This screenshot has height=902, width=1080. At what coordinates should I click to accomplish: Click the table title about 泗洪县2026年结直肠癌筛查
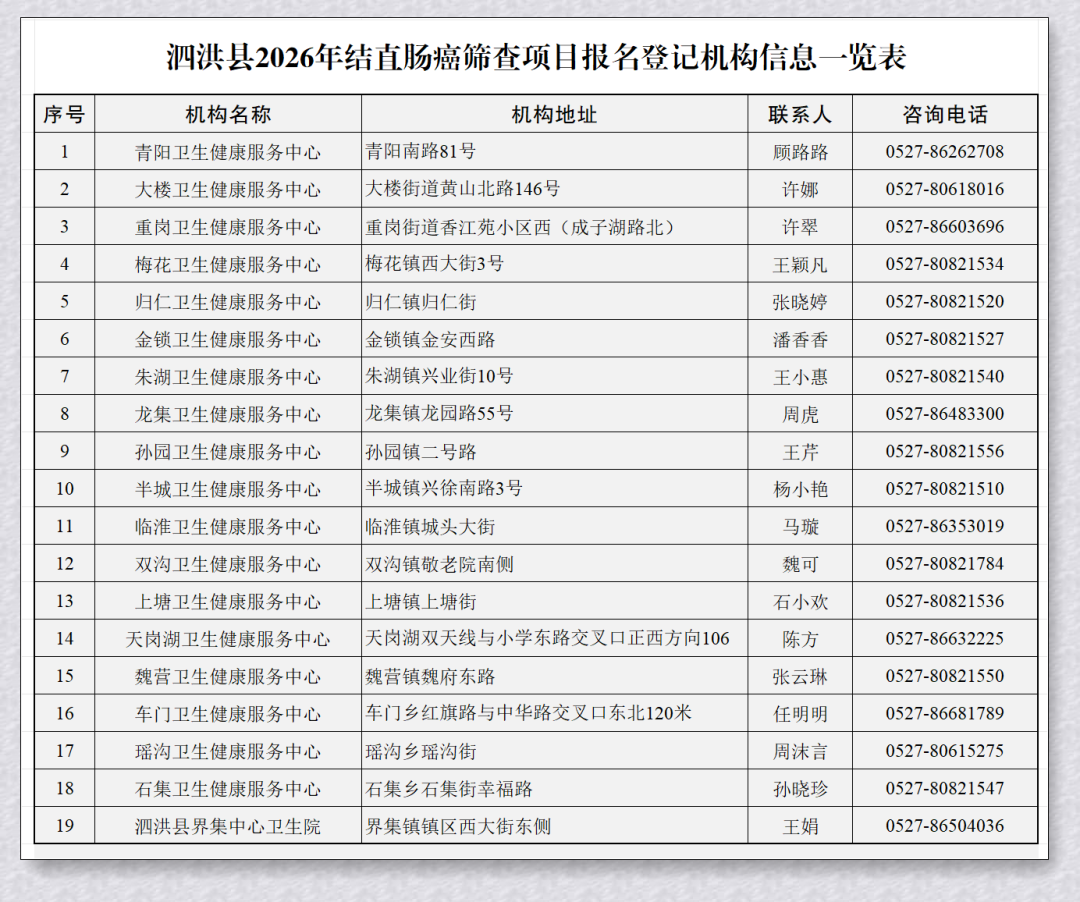(536, 57)
